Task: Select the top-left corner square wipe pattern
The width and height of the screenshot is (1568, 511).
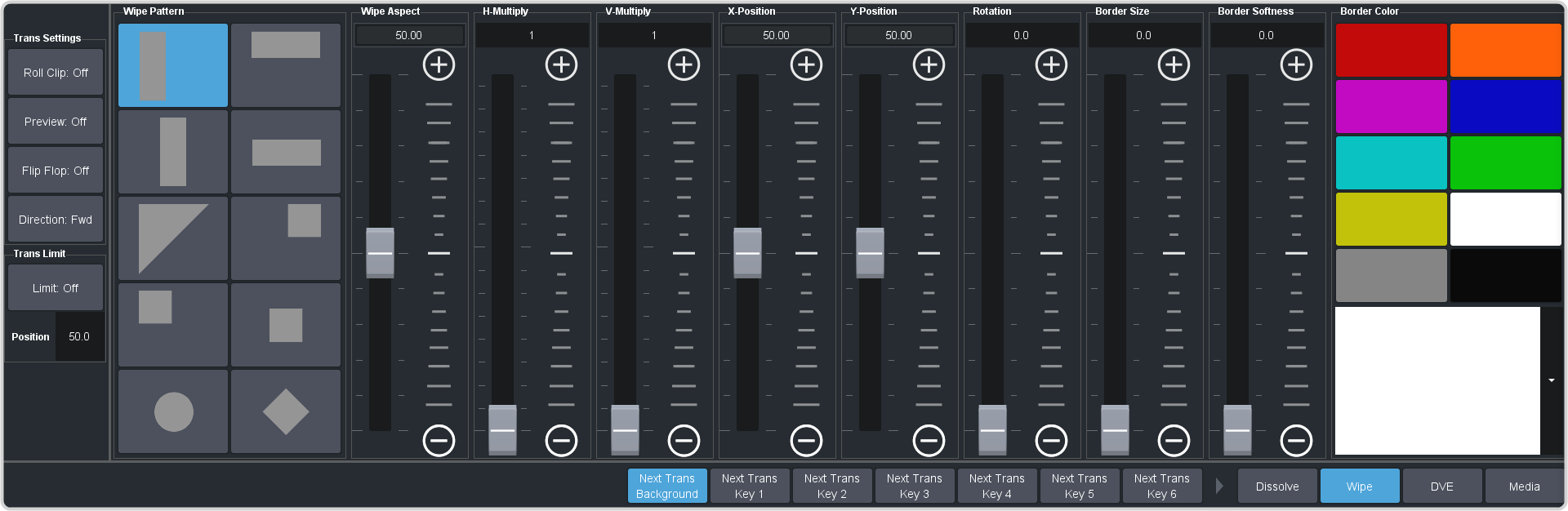Action: (x=173, y=325)
